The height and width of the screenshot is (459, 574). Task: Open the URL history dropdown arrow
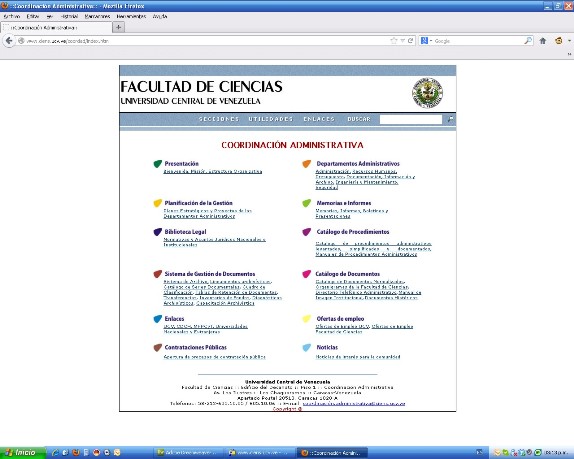point(402,41)
